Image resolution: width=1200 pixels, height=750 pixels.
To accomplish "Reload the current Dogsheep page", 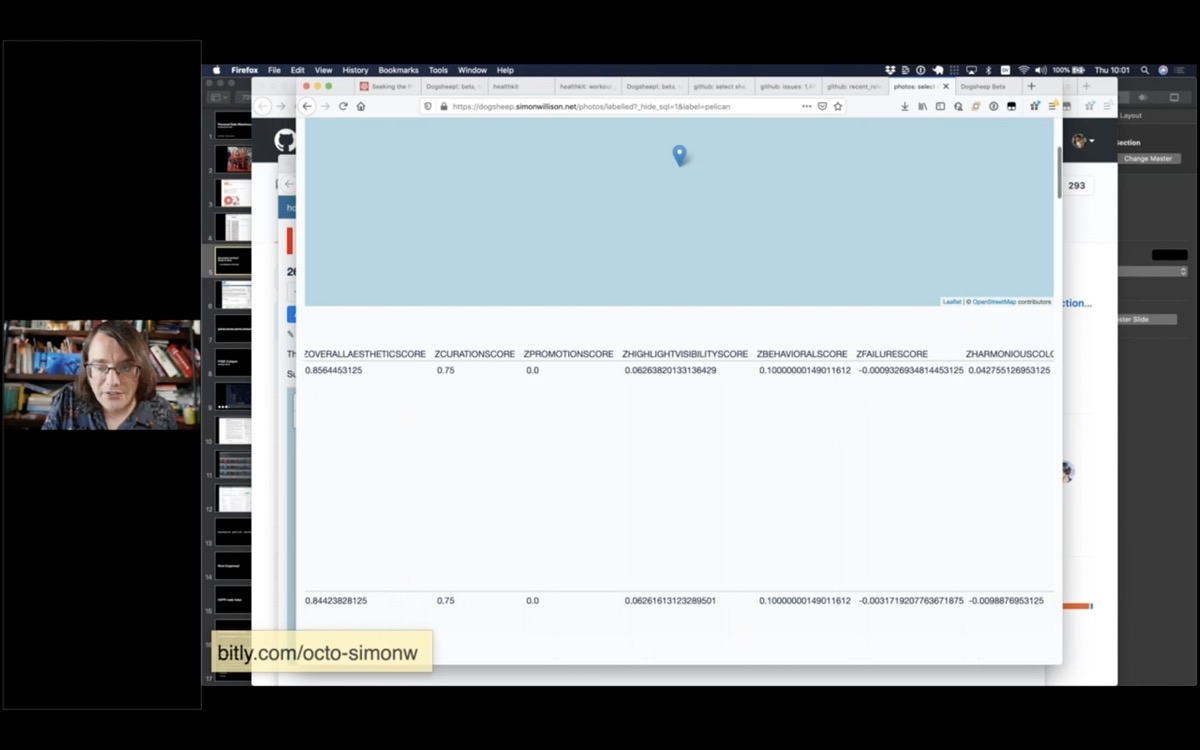I will (343, 106).
